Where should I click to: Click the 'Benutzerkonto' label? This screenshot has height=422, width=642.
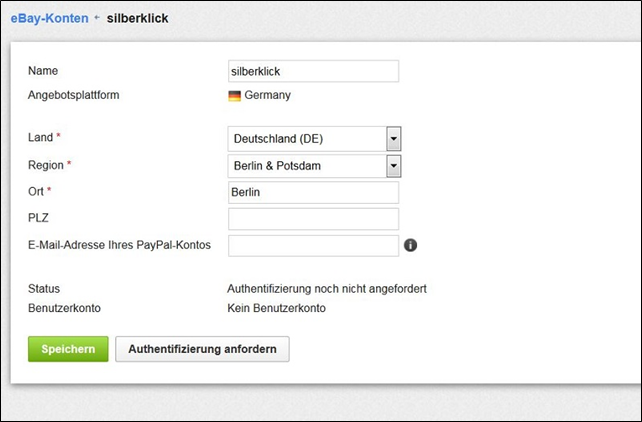coord(64,308)
